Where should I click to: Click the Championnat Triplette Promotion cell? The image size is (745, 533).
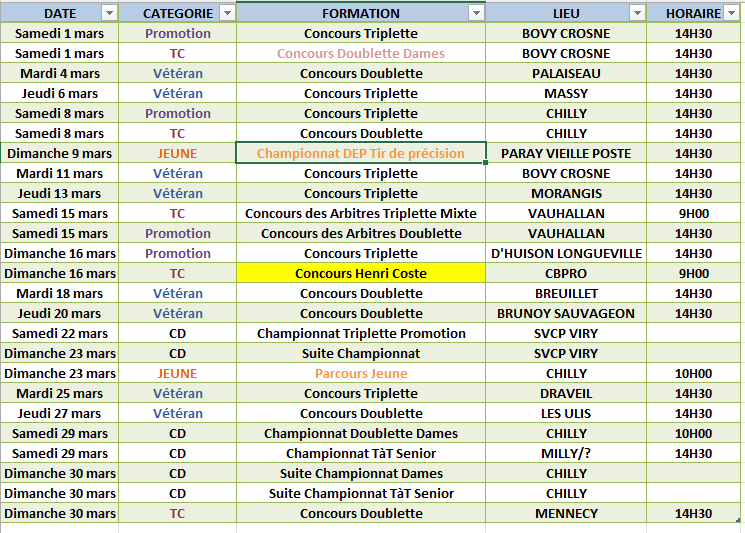361,333
